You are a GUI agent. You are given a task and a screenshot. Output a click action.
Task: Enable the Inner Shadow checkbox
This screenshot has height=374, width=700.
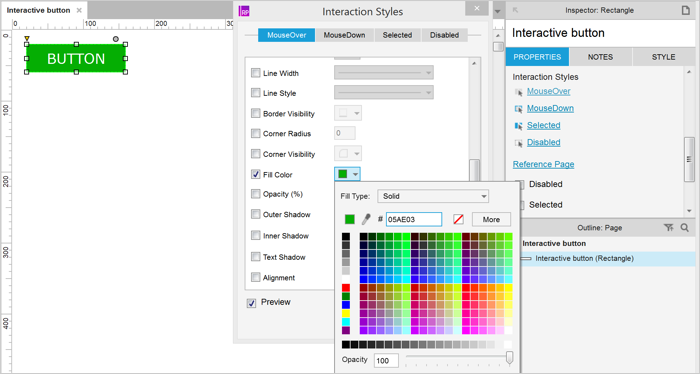(x=255, y=235)
